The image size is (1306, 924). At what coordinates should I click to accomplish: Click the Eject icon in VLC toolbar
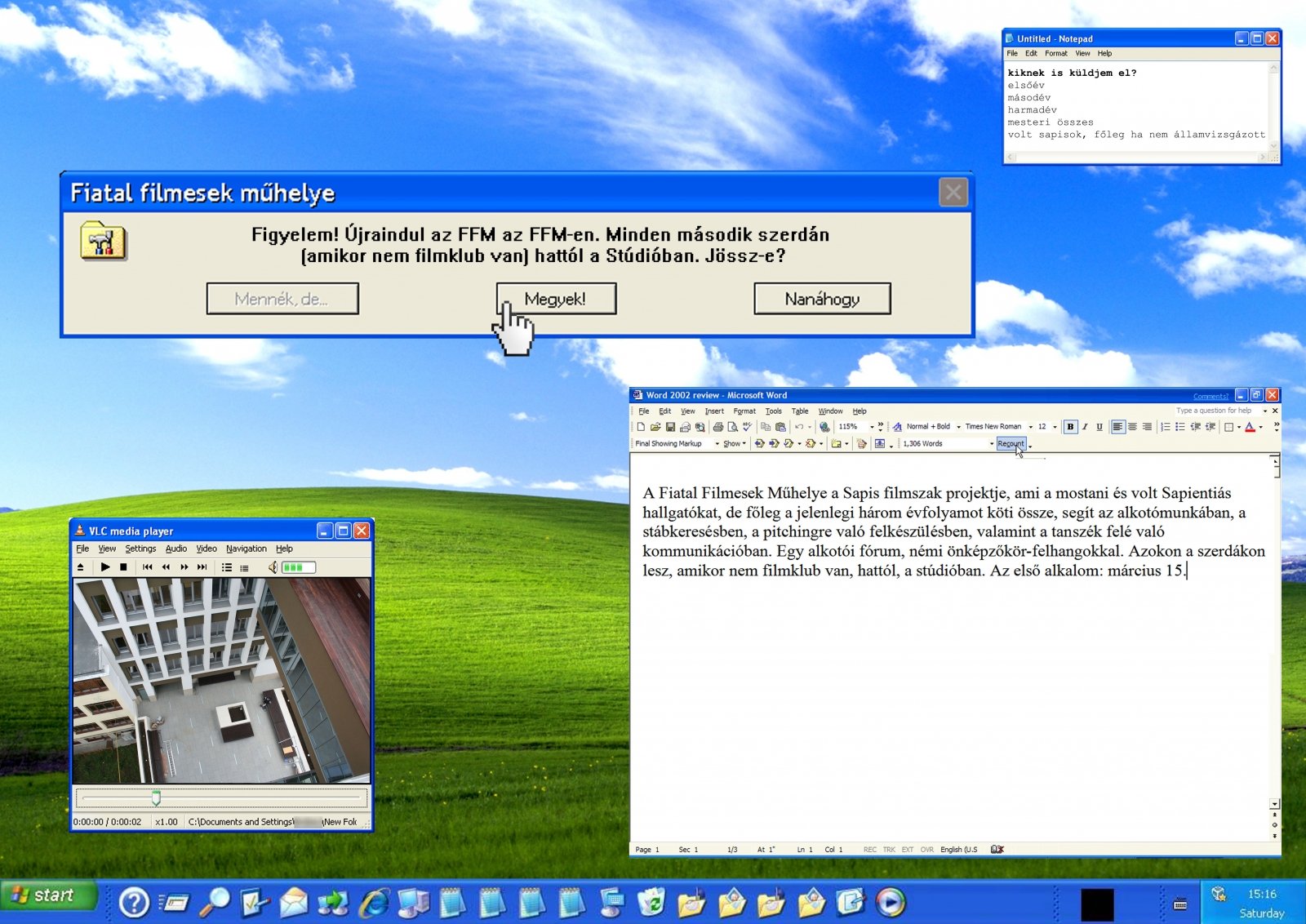[81, 567]
